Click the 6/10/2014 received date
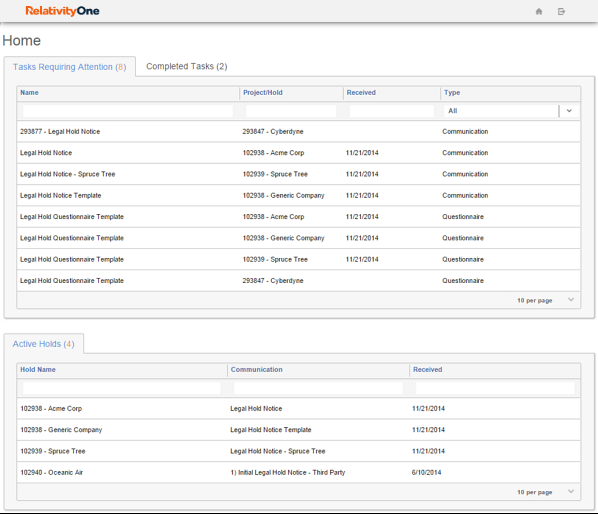This screenshot has height=514, width=598. 426,473
